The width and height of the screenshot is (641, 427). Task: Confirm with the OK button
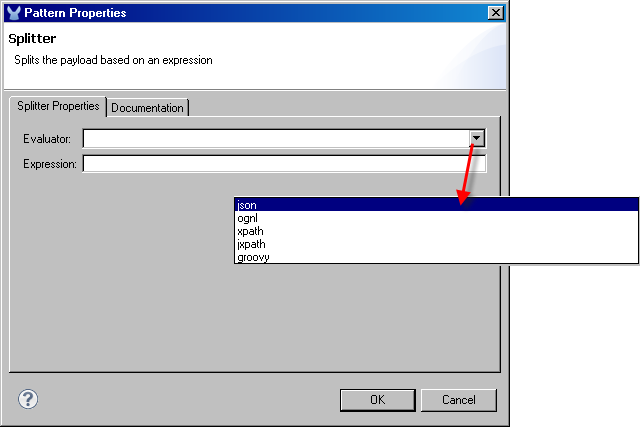[377, 400]
